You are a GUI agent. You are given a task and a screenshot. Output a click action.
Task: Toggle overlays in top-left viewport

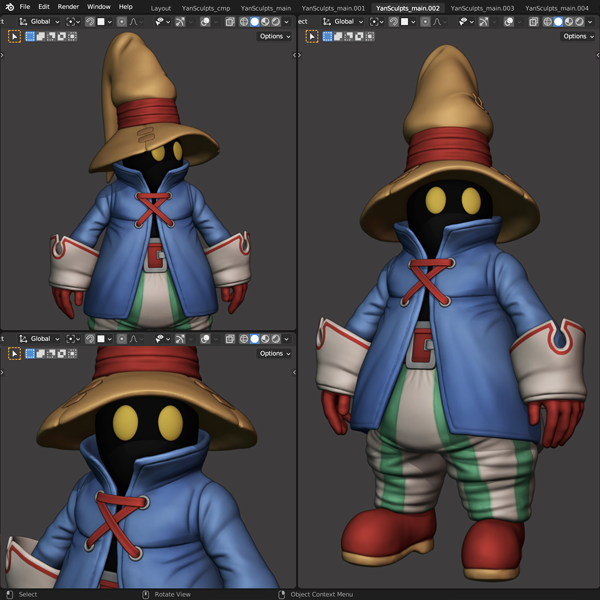tap(205, 22)
